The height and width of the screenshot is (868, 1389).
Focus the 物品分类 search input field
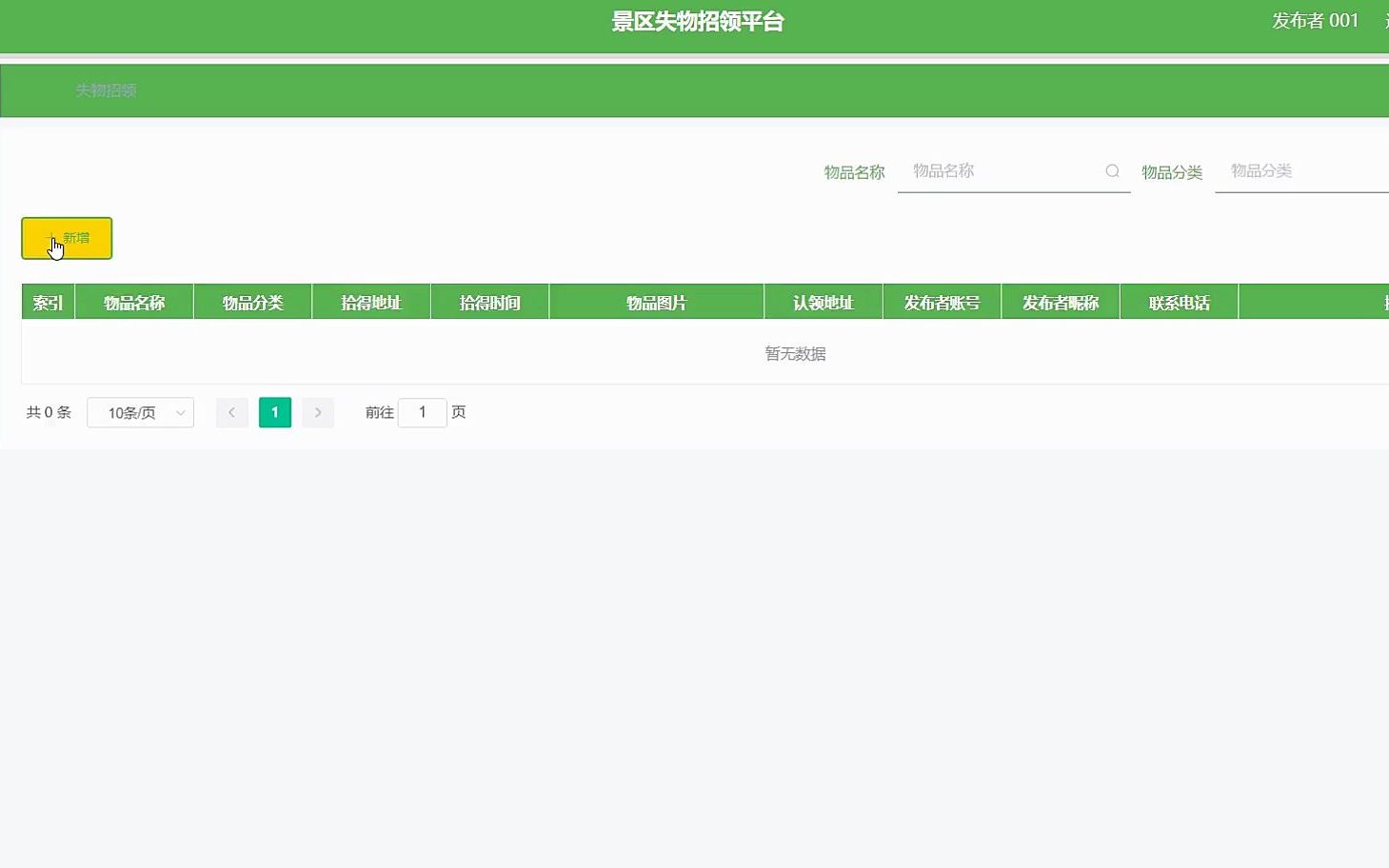point(1301,171)
